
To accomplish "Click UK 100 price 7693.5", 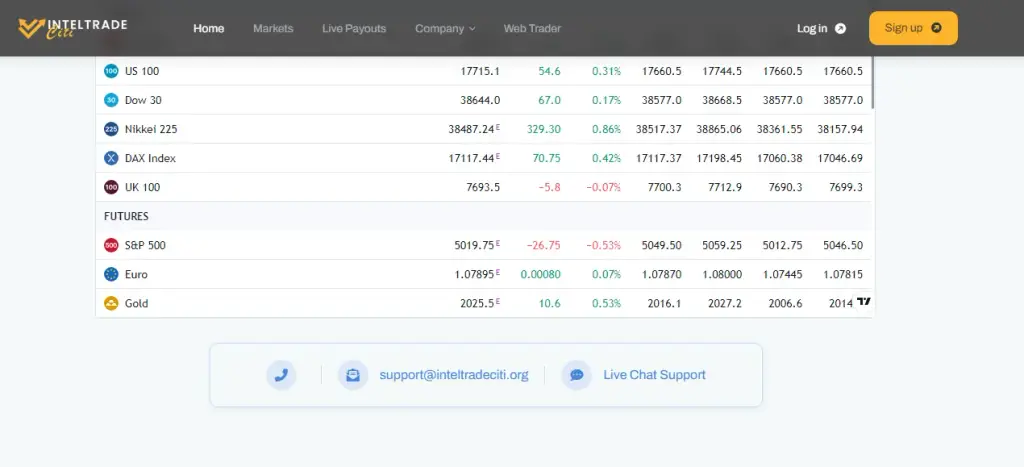I will [483, 187].
